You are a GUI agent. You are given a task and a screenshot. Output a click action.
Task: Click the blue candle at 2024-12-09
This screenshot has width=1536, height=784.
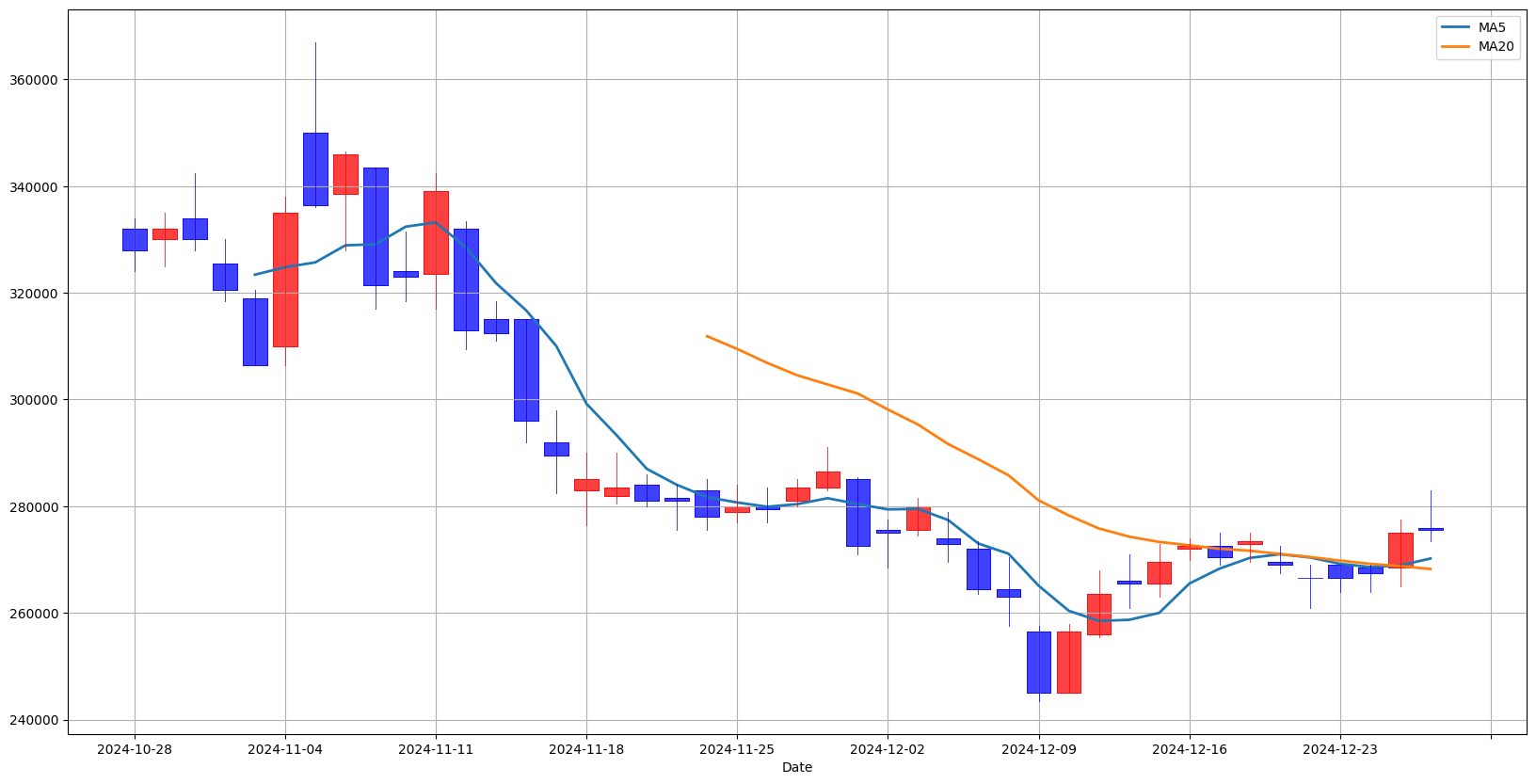coord(1039,663)
